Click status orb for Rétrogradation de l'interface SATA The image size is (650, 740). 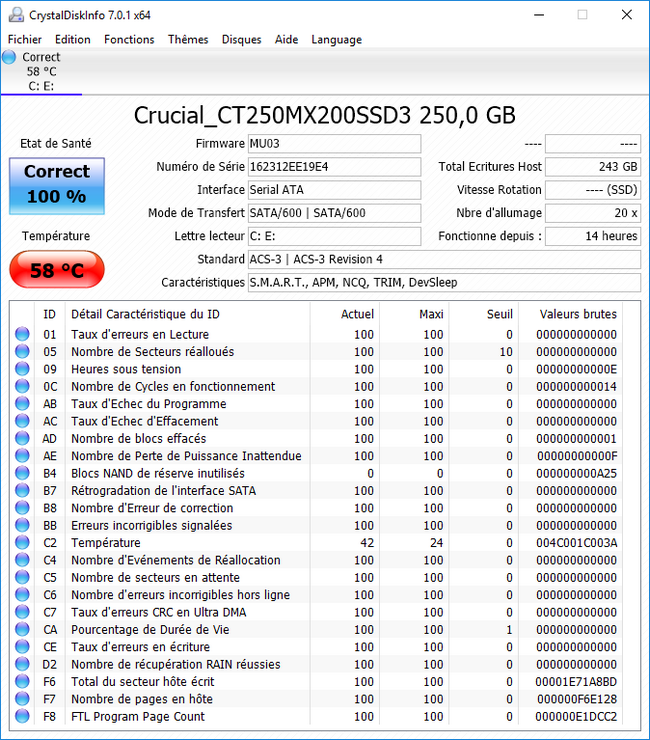click(22, 490)
